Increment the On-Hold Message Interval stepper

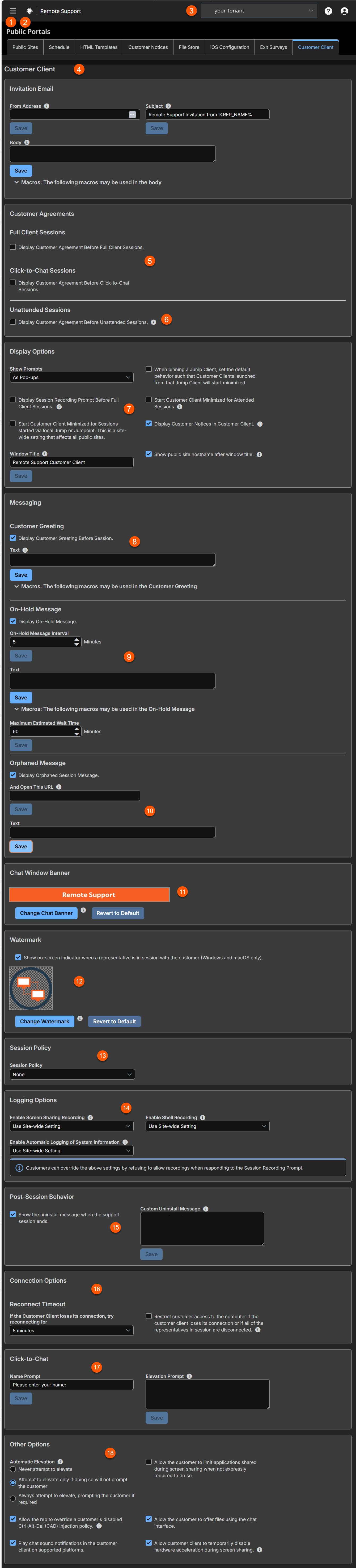pyautogui.click(x=77, y=640)
